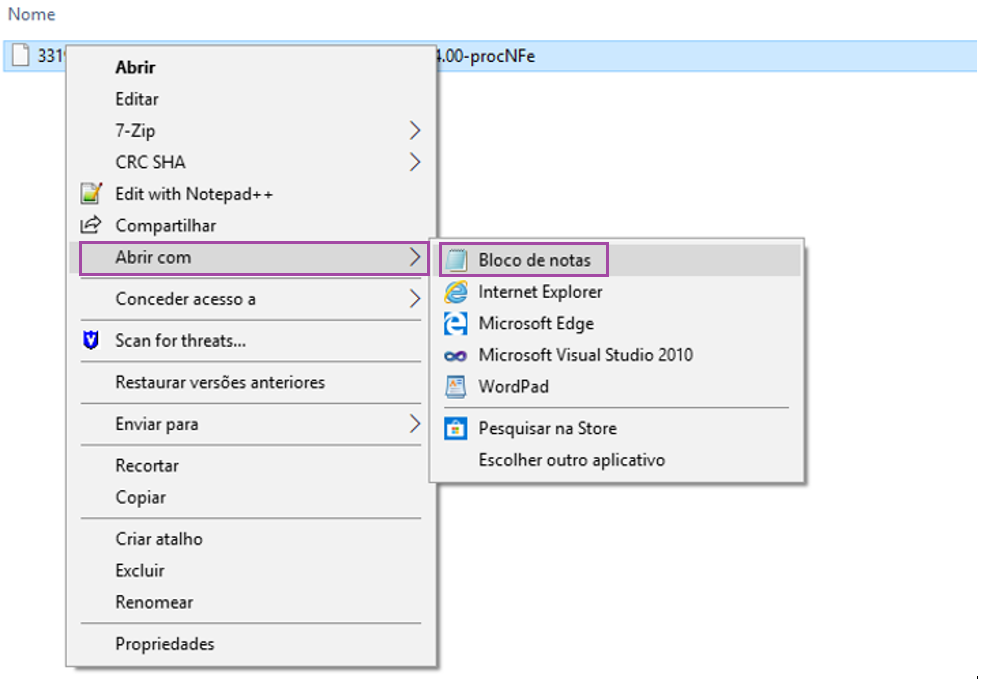Select Excluir from context menu

251,570
